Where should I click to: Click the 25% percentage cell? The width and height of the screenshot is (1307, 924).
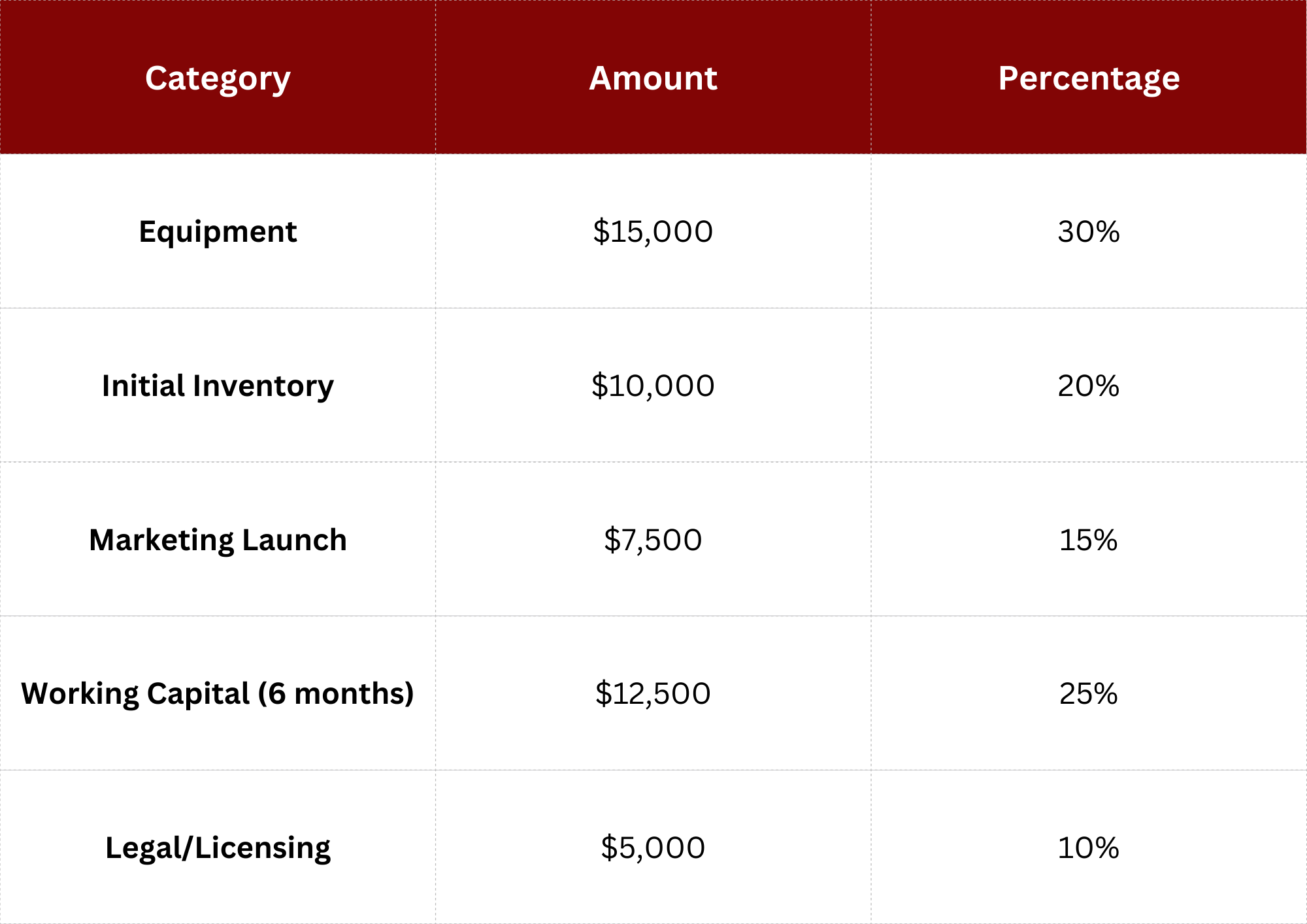click(x=1089, y=693)
